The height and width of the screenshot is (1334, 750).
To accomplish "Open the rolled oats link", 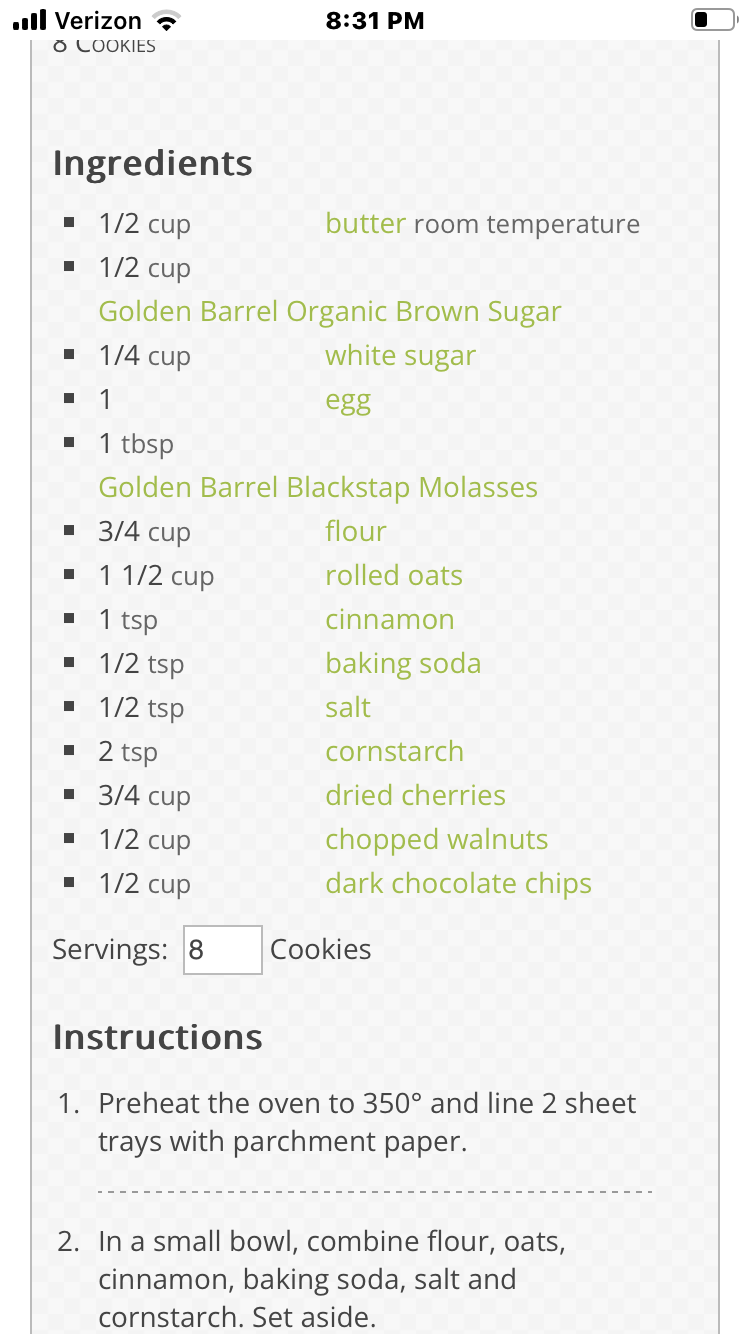I will pos(393,576).
